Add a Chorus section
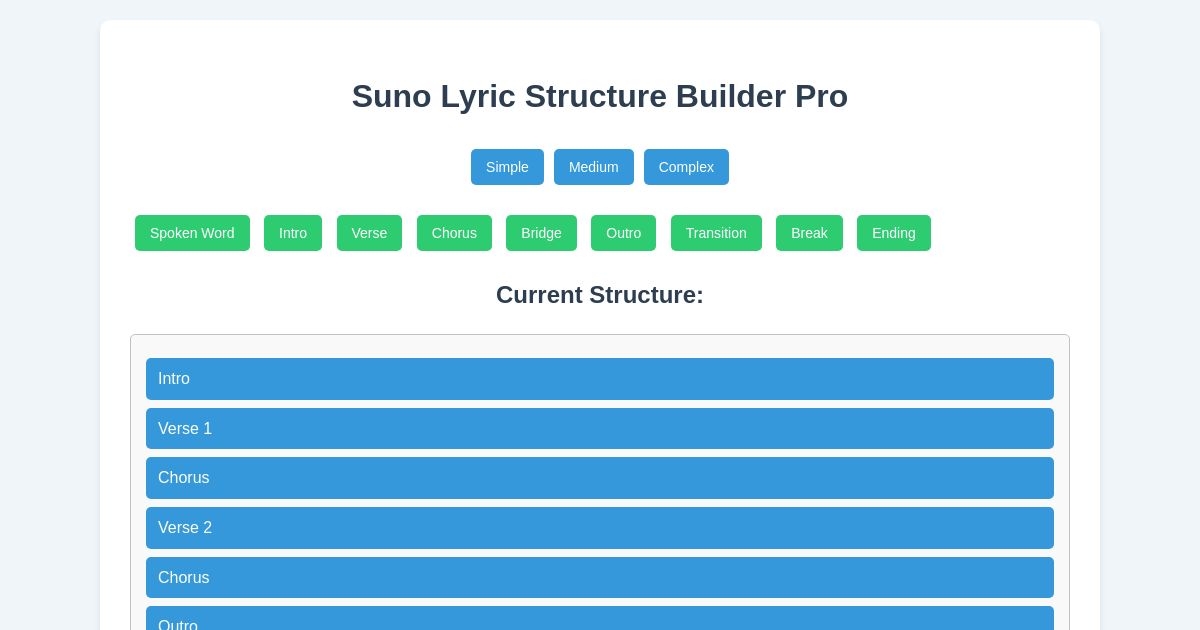Viewport: 1200px width, 630px height. pos(454,233)
